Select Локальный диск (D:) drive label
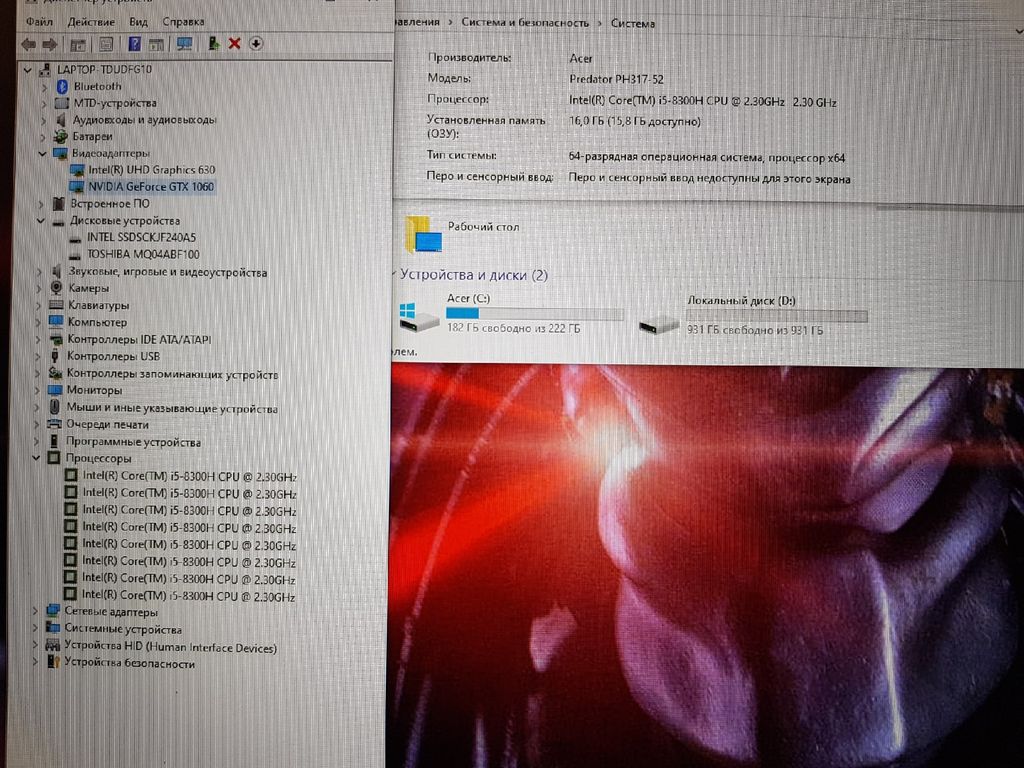 [741, 301]
